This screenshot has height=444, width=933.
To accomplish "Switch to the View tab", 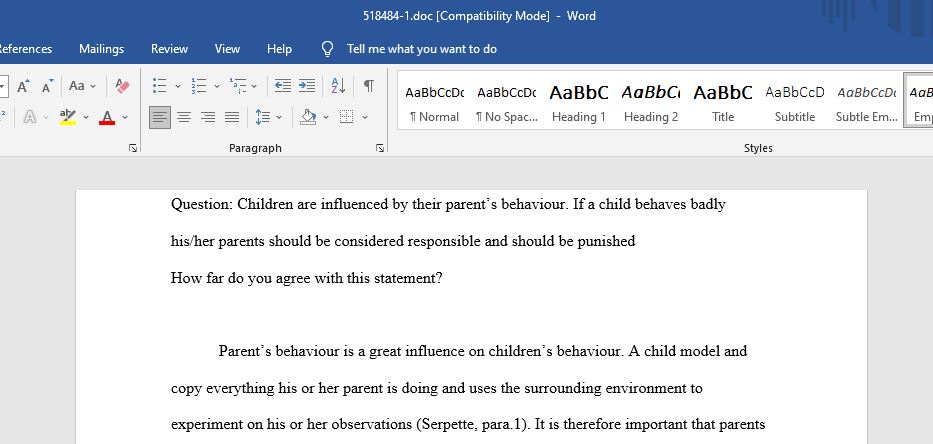I will point(227,49).
